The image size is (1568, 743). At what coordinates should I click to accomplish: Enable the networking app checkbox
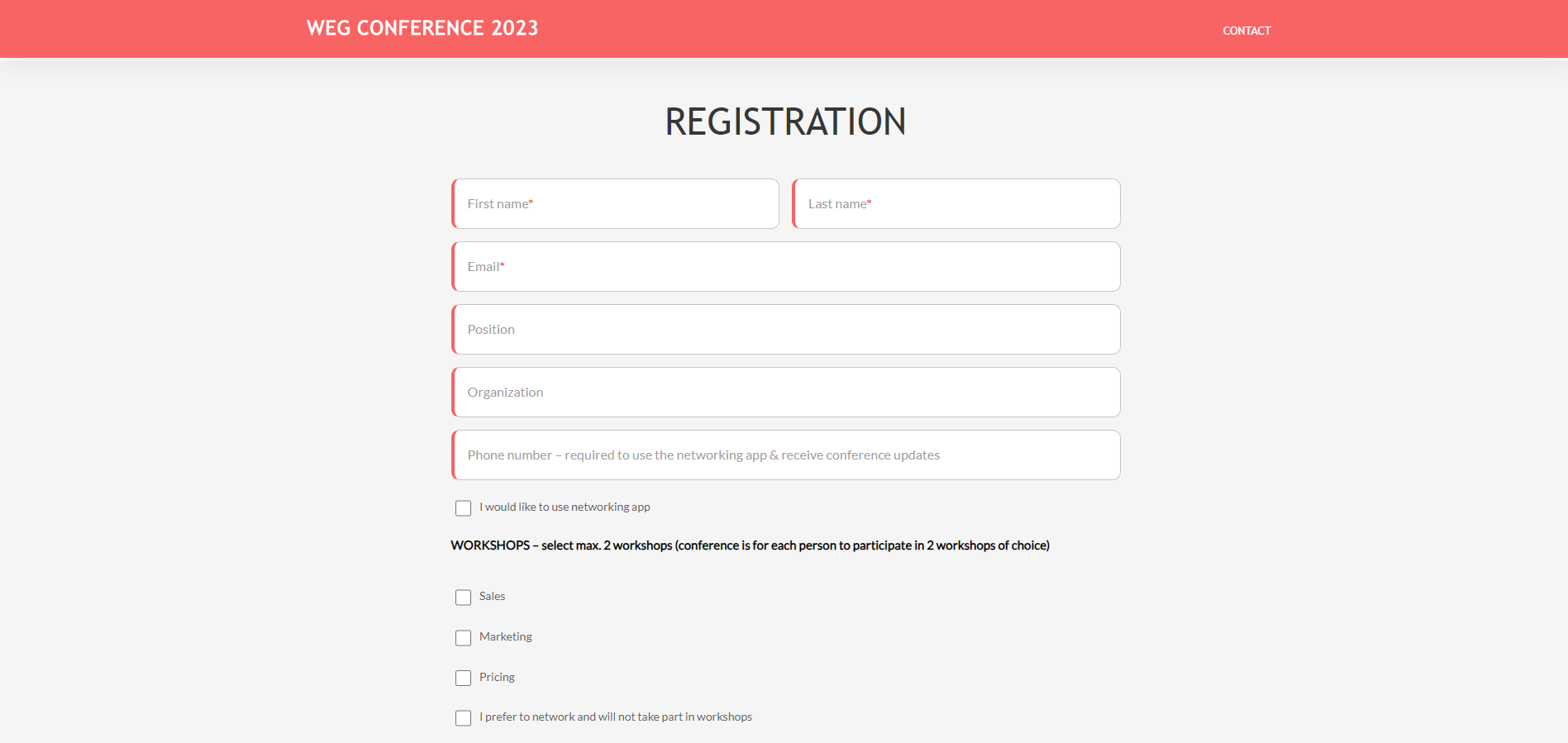point(463,508)
